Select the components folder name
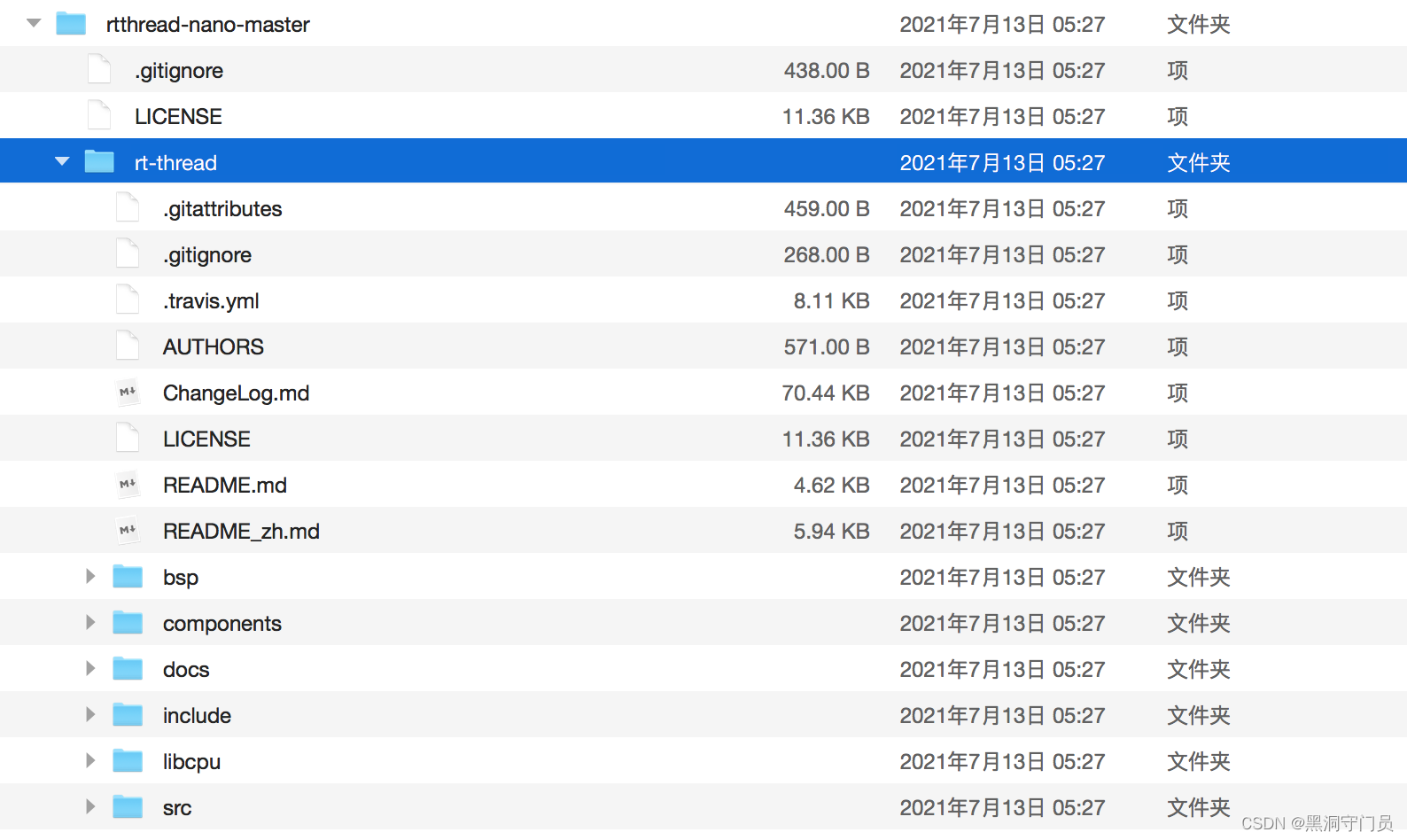The image size is (1407, 840). [x=222, y=624]
